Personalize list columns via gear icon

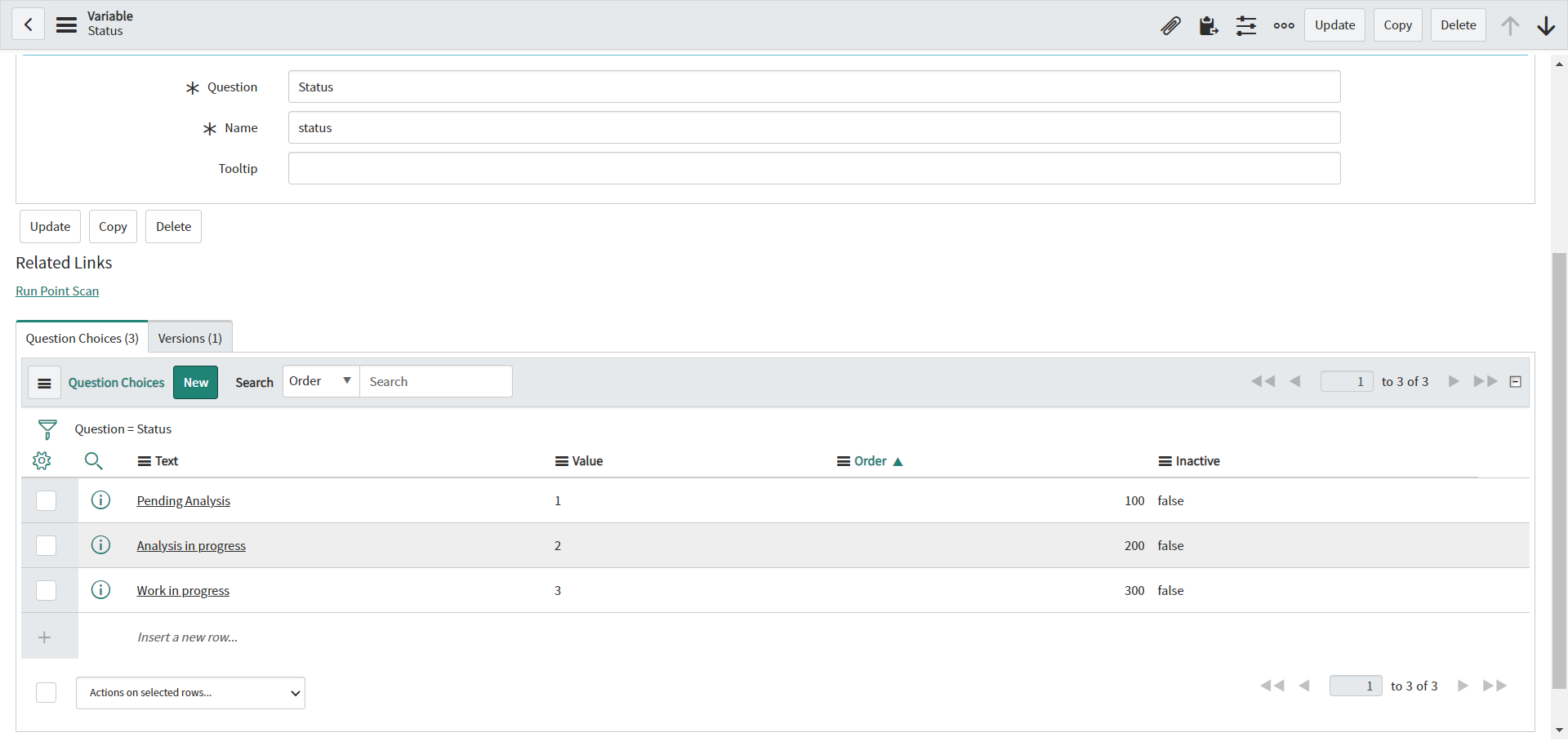(41, 460)
